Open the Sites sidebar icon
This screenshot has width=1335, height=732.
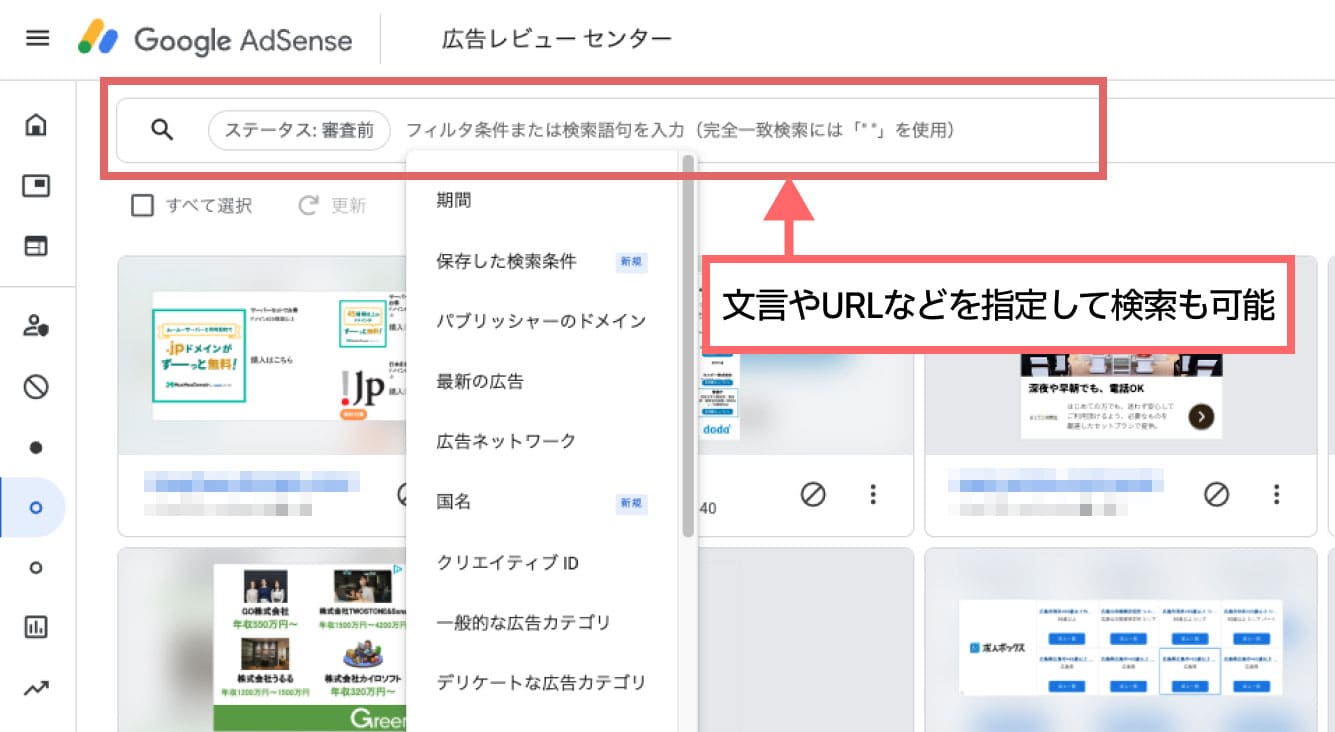point(37,246)
